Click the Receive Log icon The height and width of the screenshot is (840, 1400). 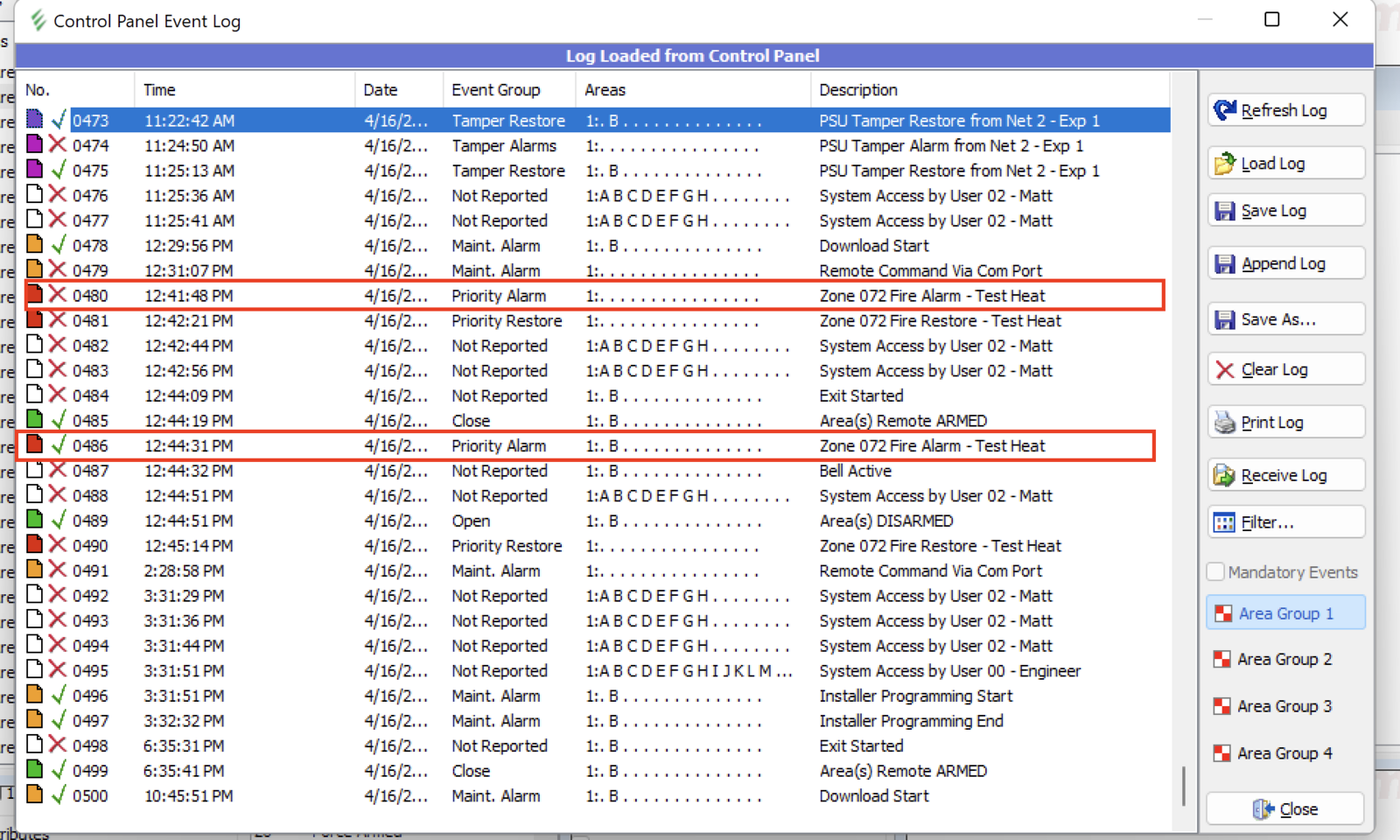point(1224,475)
